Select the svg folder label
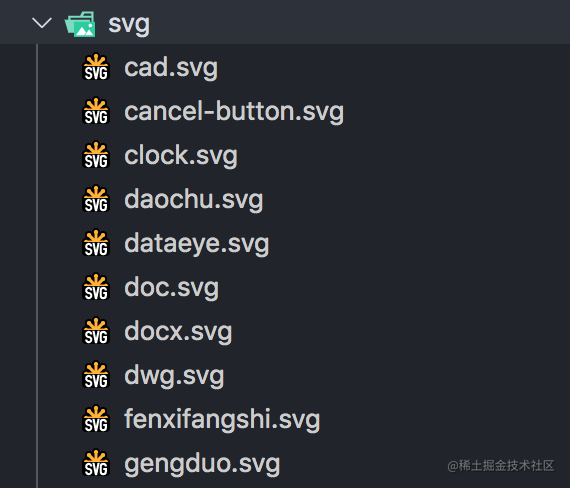The width and height of the screenshot is (570, 488). point(129,25)
